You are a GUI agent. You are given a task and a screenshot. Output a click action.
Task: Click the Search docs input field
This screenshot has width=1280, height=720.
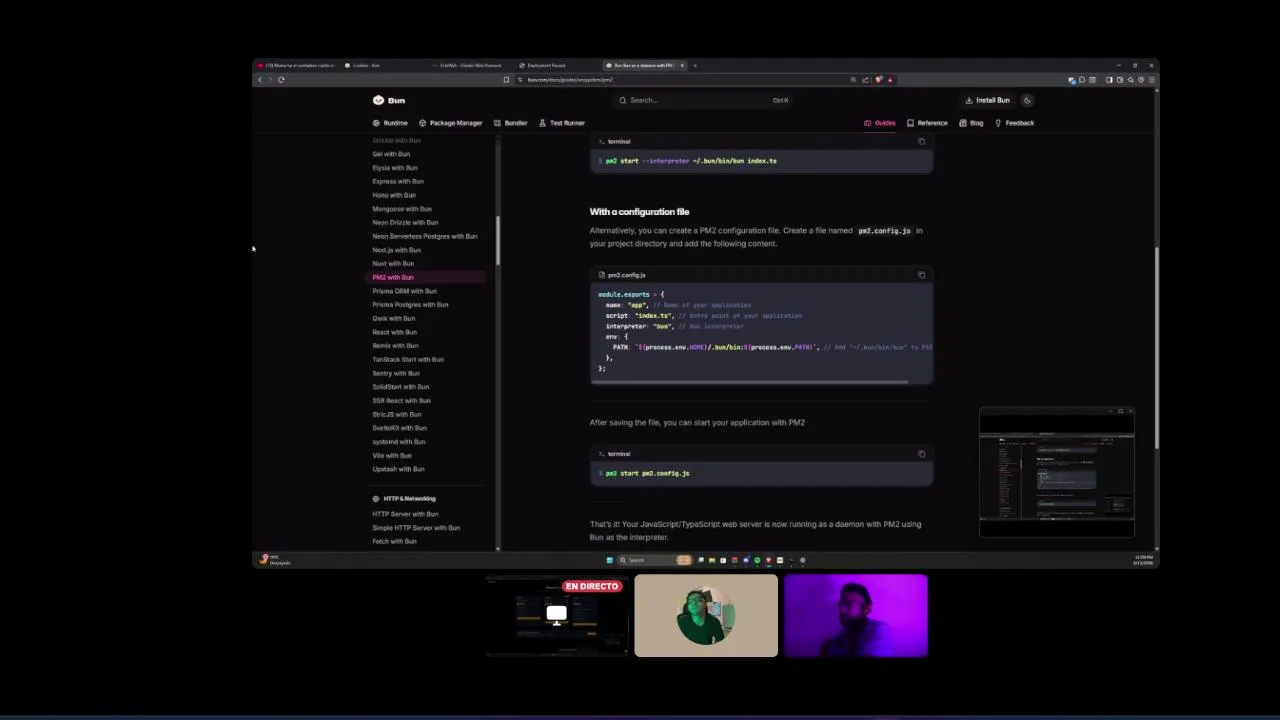tap(703, 100)
